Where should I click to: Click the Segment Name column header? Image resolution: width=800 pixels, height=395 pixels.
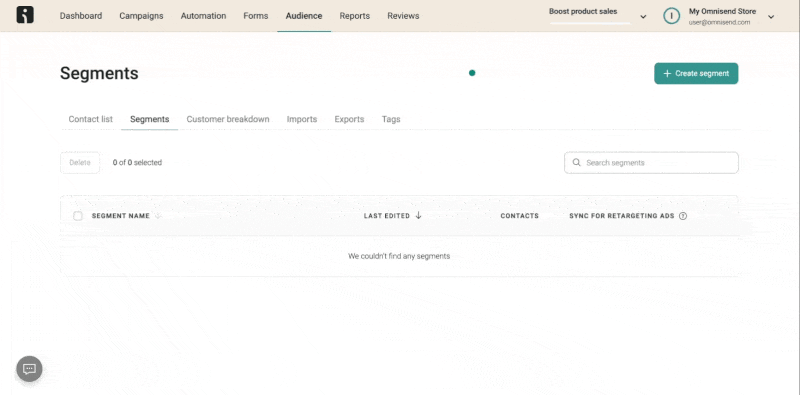pyautogui.click(x=120, y=216)
